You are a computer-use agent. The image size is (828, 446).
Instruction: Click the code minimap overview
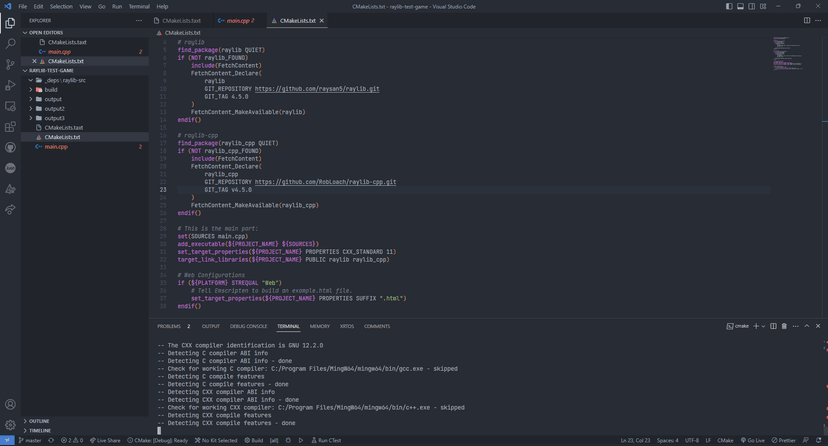point(781,48)
